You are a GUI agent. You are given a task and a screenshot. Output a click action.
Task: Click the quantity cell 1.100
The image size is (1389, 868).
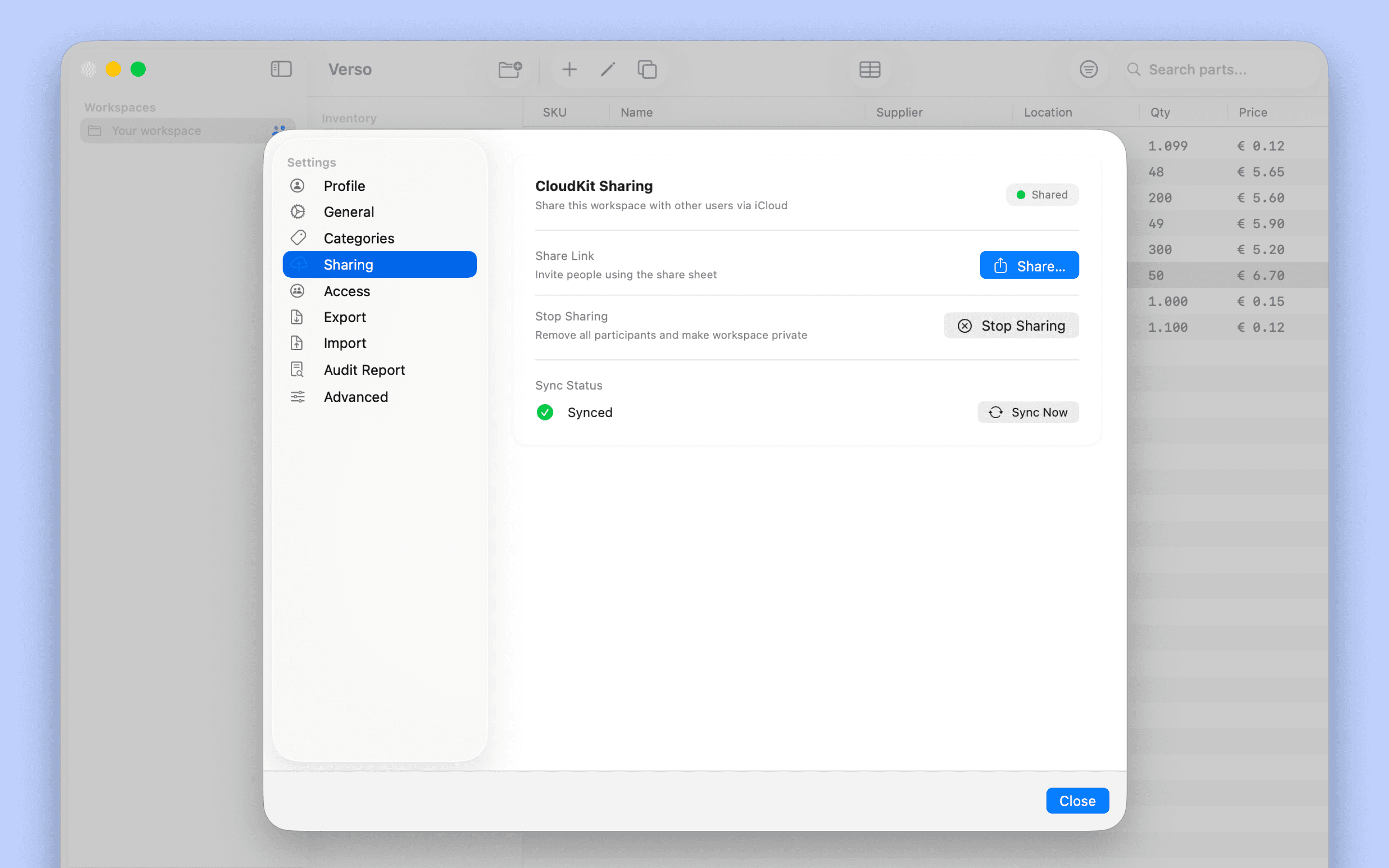tap(1168, 327)
